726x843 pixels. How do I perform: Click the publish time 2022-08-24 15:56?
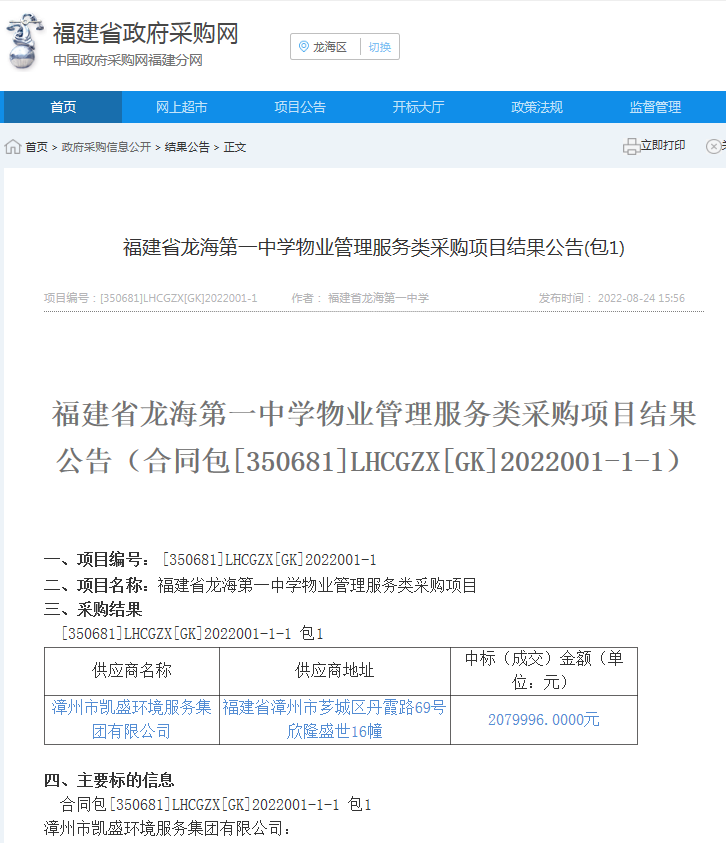click(x=641, y=298)
